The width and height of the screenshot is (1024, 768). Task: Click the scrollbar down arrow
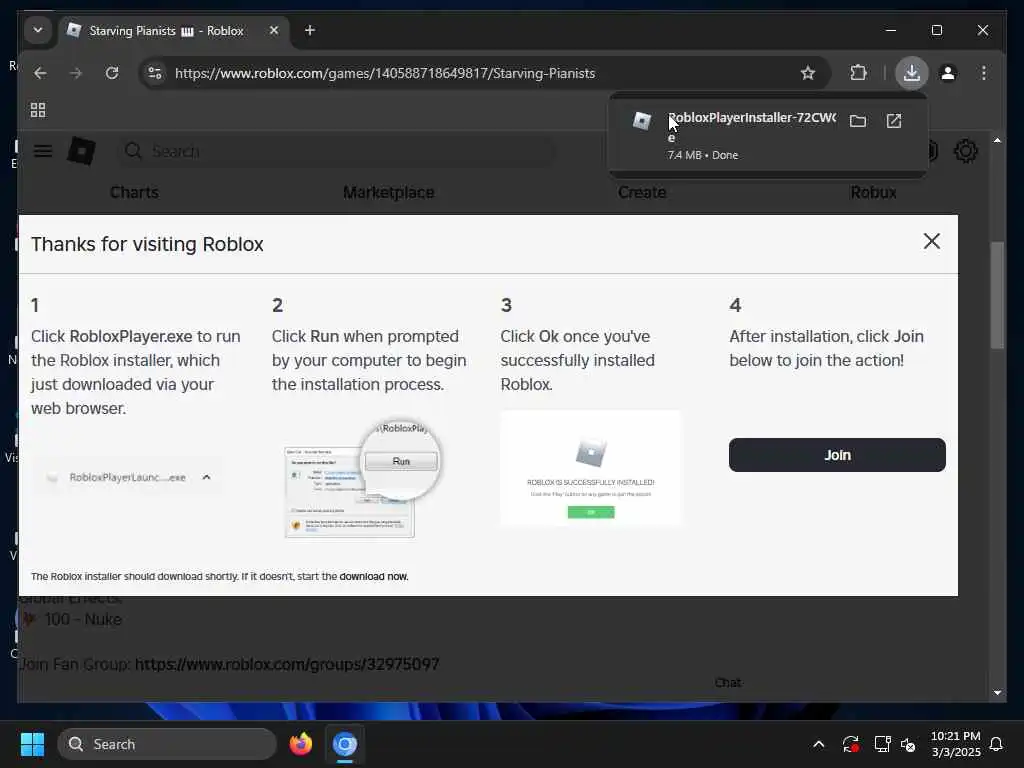tap(997, 692)
